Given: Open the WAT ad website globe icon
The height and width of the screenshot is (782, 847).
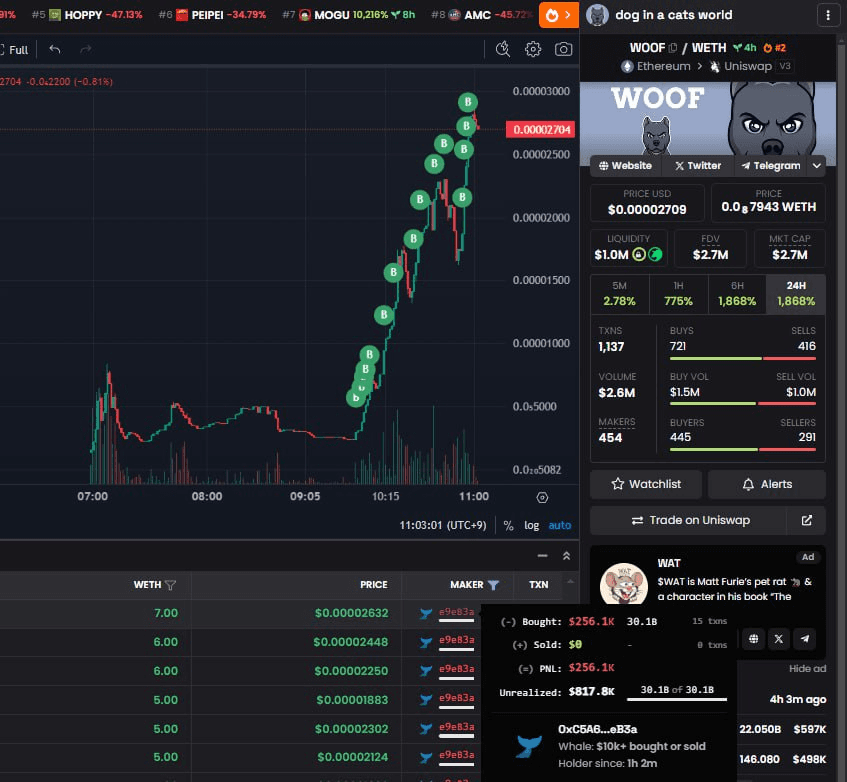Looking at the screenshot, I should tap(753, 639).
